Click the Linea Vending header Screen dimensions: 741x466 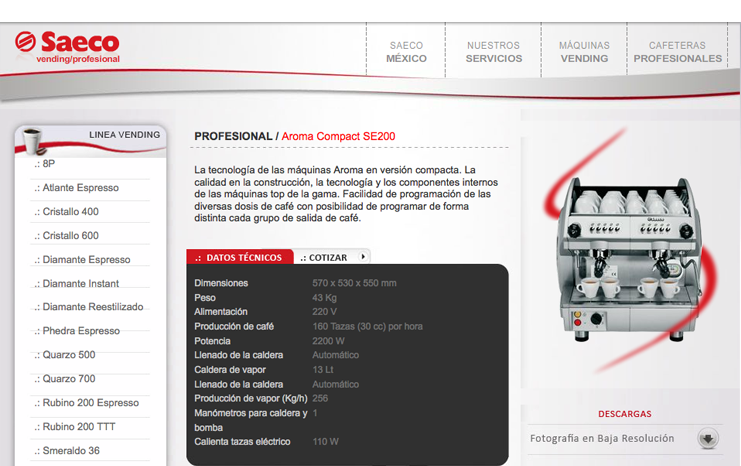[x=124, y=135]
